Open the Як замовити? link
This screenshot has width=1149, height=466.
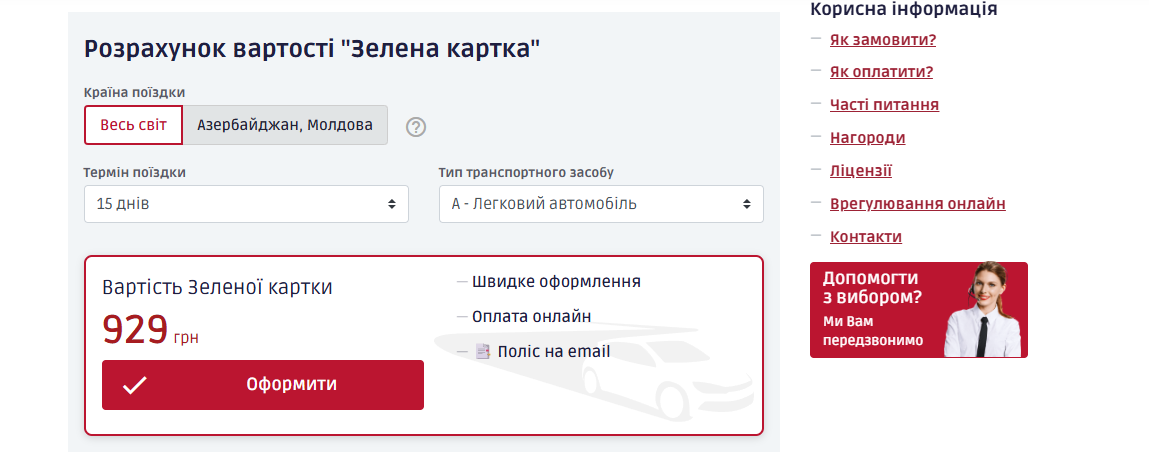click(x=882, y=40)
